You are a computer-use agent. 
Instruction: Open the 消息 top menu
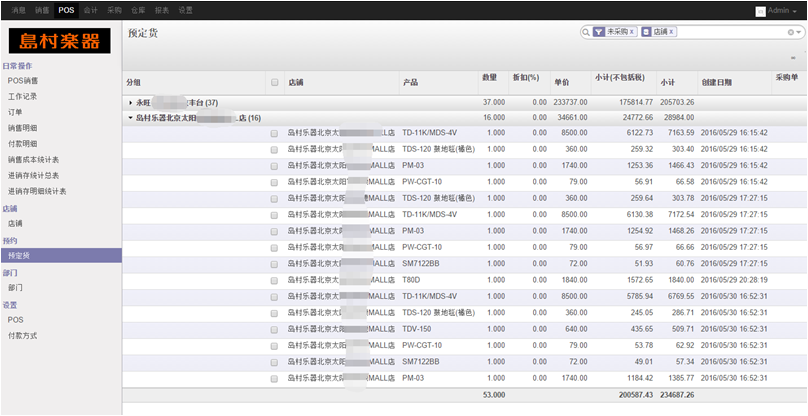pyautogui.click(x=19, y=10)
